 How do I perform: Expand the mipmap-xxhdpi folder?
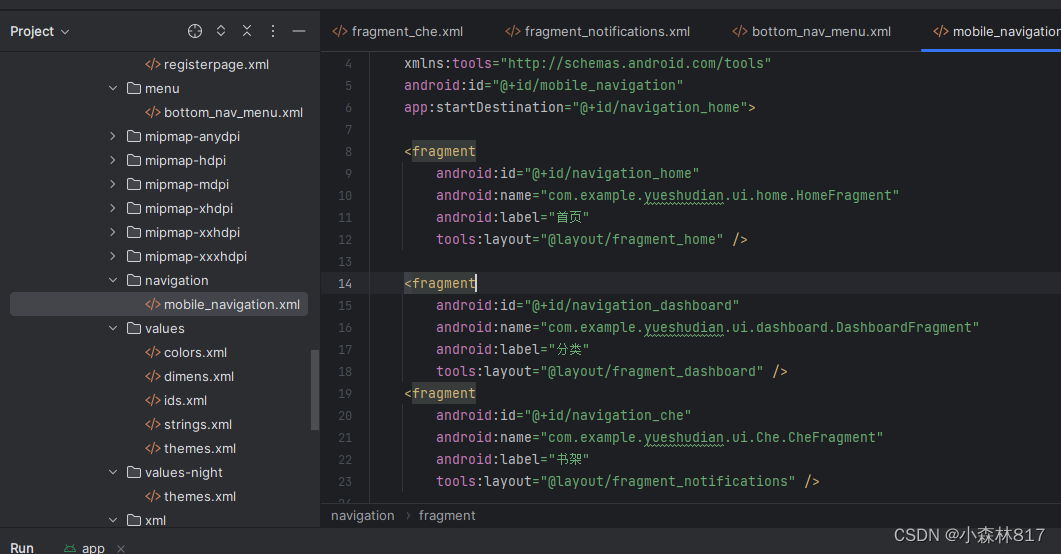click(x=113, y=232)
